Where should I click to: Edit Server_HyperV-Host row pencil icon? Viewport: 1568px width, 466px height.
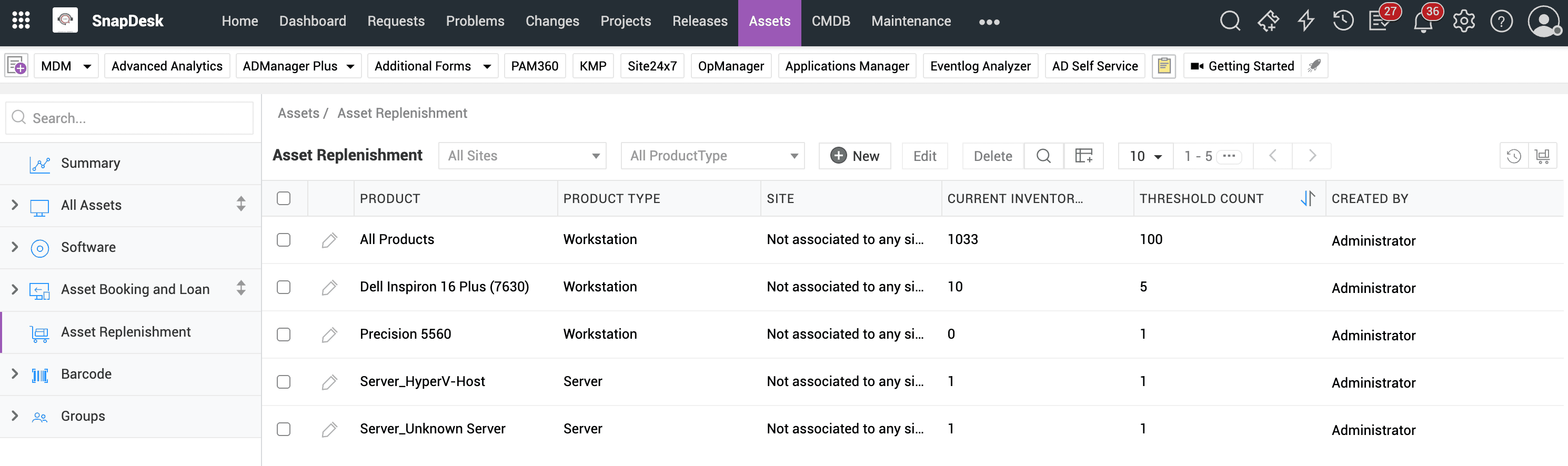click(x=329, y=383)
